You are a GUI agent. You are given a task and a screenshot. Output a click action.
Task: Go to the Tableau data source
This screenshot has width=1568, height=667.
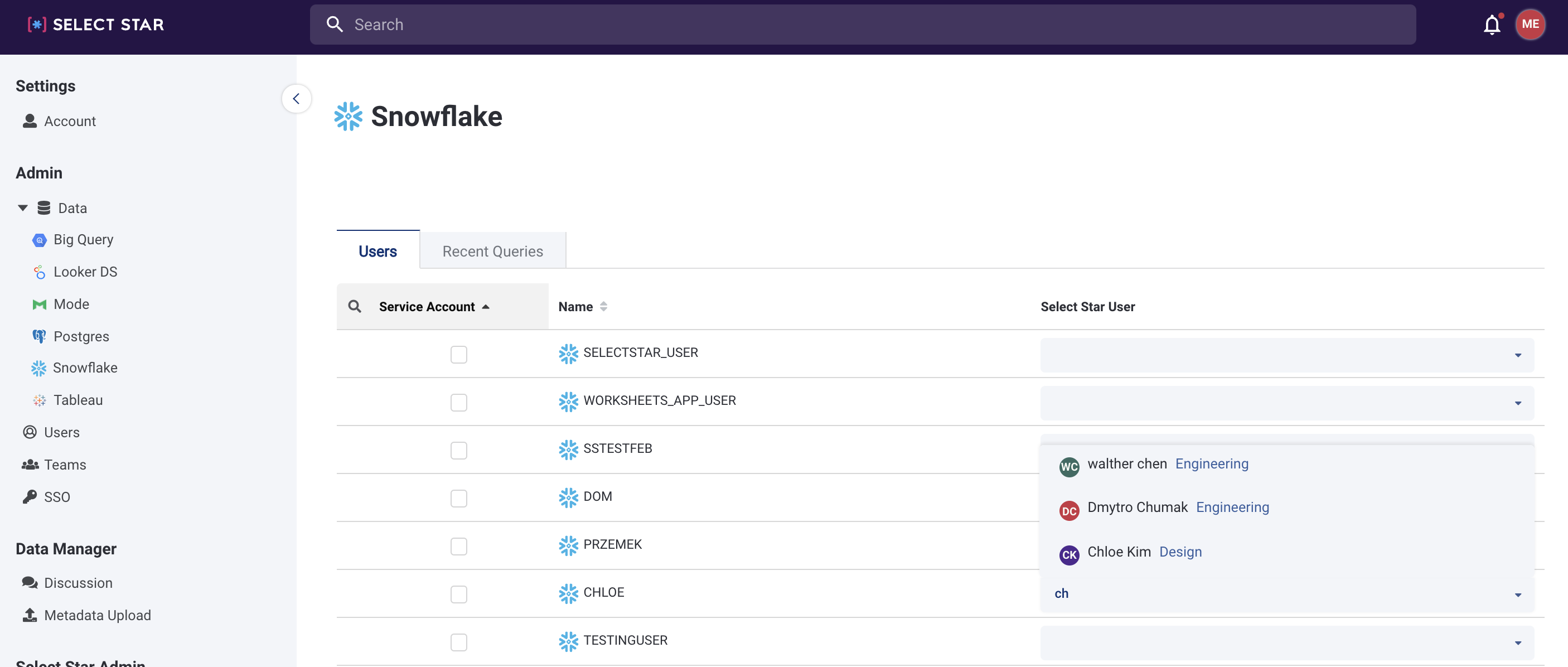pyautogui.click(x=78, y=400)
